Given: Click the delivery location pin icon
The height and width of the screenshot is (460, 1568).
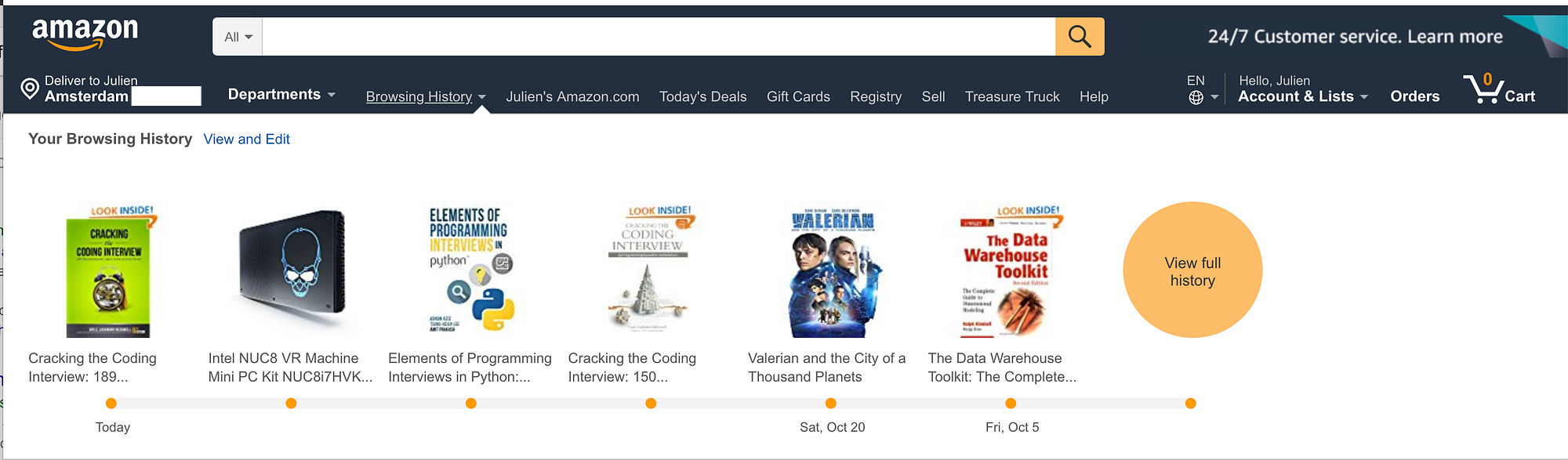Looking at the screenshot, I should (x=30, y=89).
